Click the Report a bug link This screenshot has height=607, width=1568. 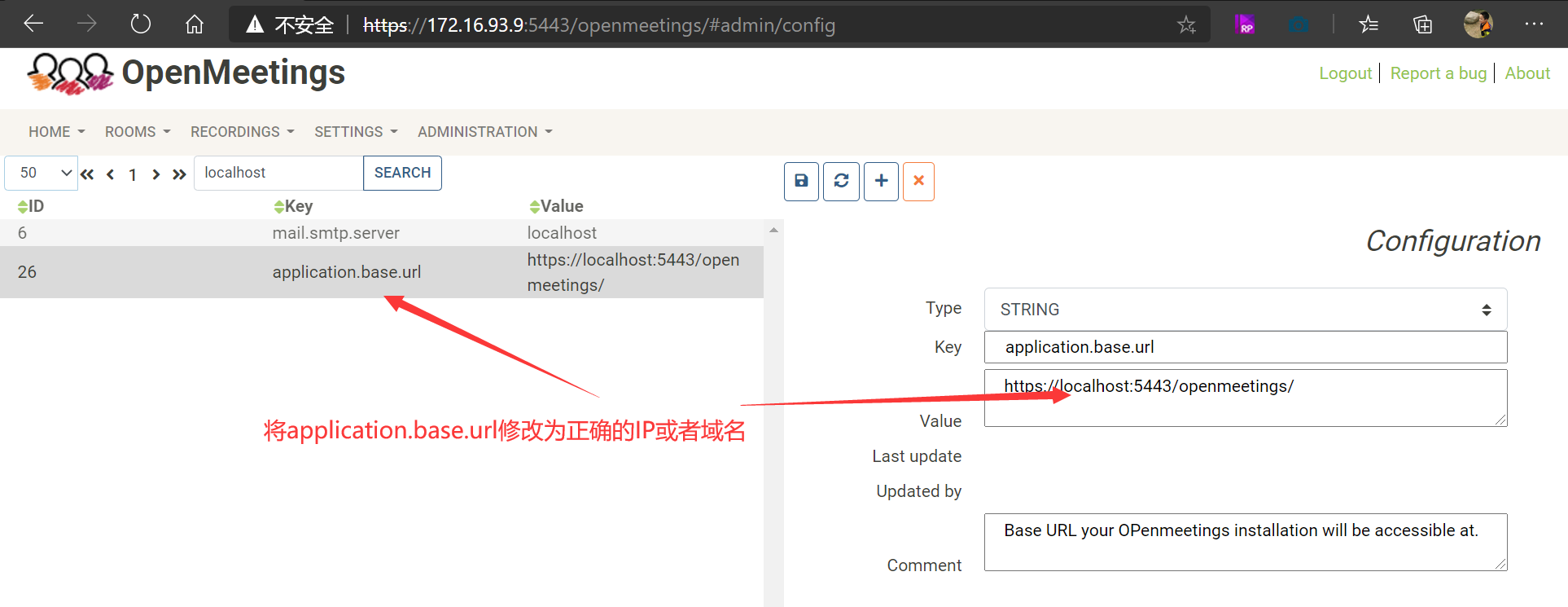(1438, 73)
